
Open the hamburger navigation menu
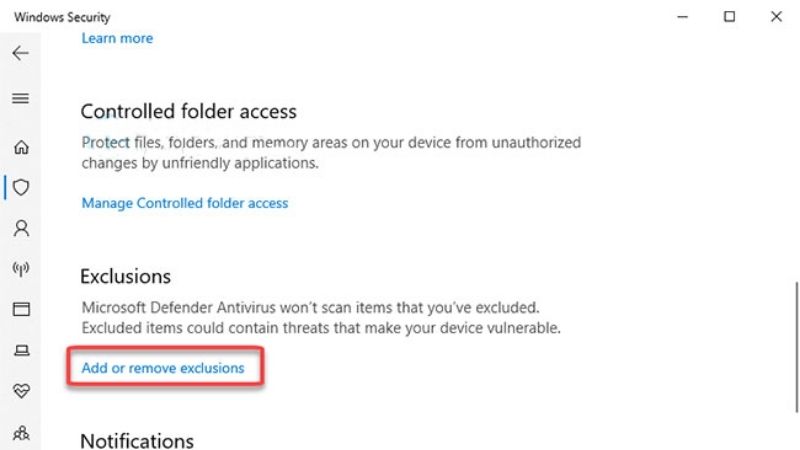click(20, 98)
